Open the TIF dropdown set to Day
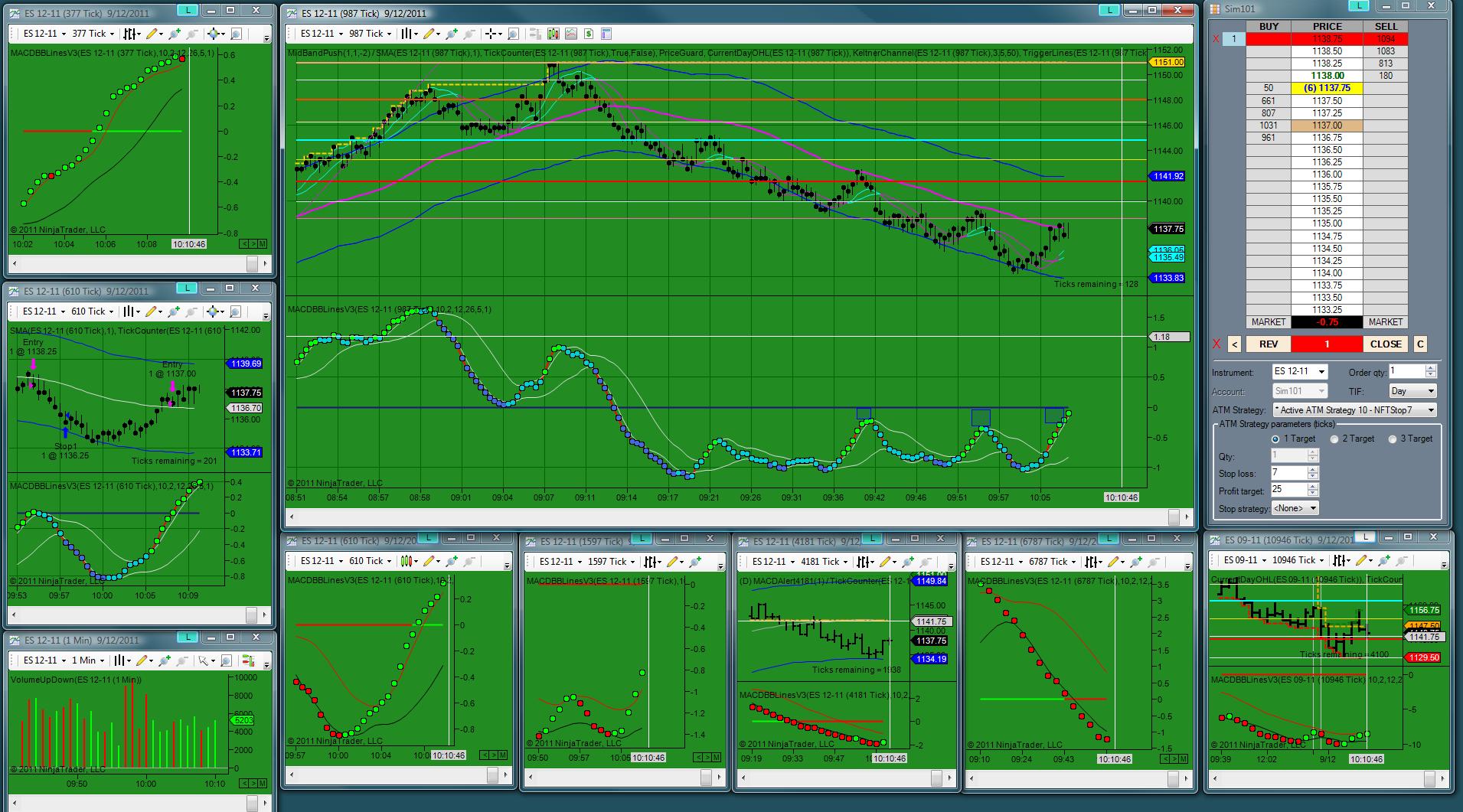 click(x=1413, y=391)
